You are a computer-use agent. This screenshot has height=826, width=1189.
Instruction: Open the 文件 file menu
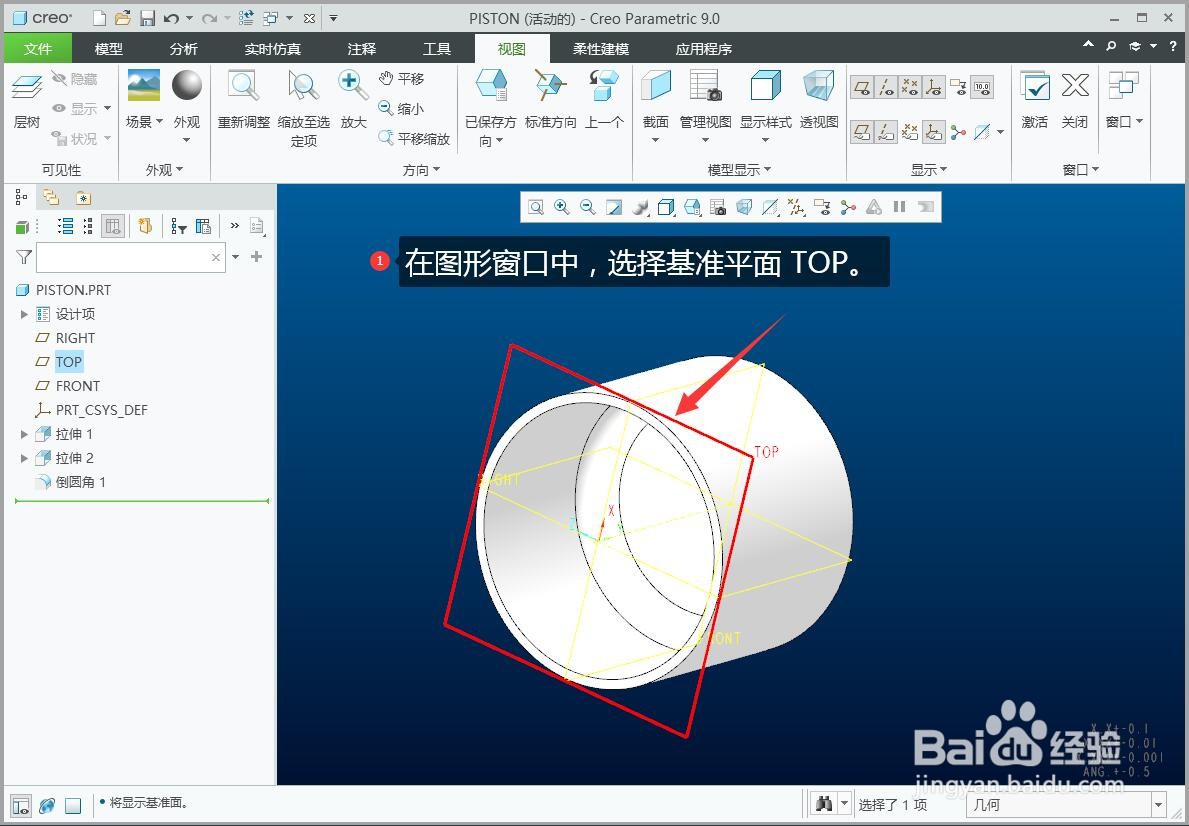(x=38, y=49)
